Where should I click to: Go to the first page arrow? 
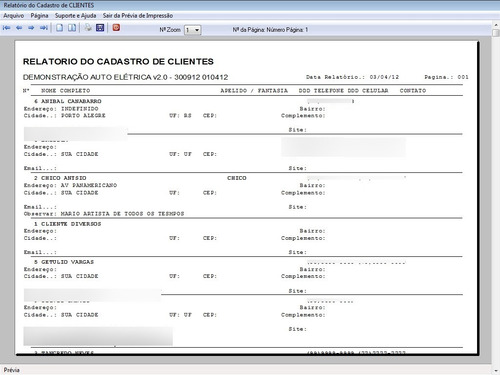[6, 28]
